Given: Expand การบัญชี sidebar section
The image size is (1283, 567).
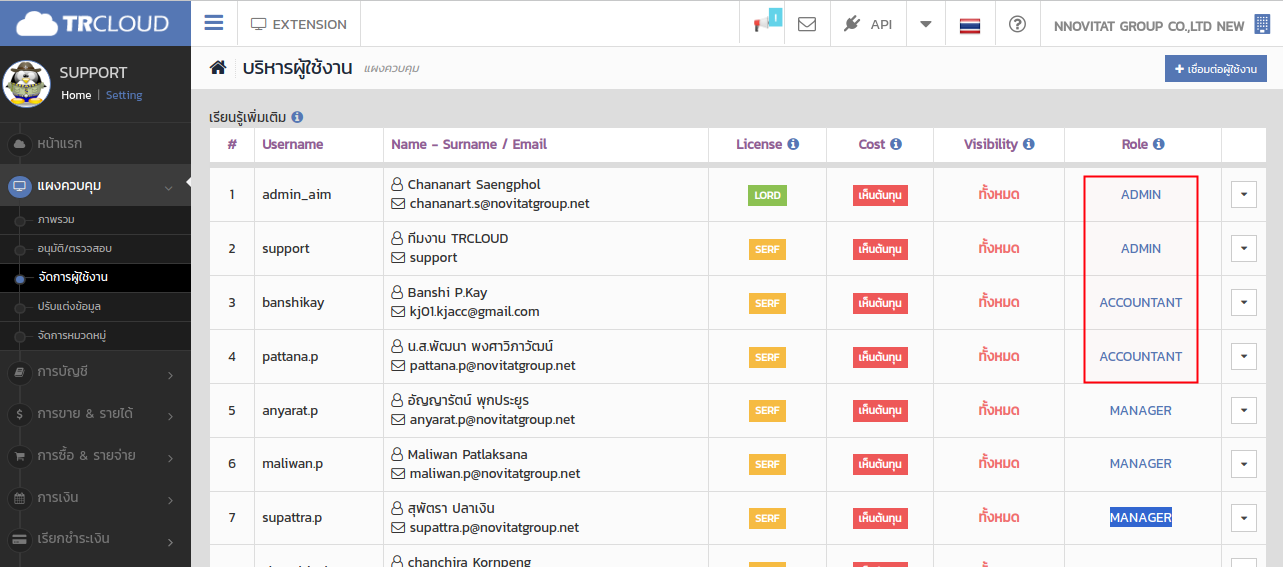Looking at the screenshot, I should click(95, 372).
